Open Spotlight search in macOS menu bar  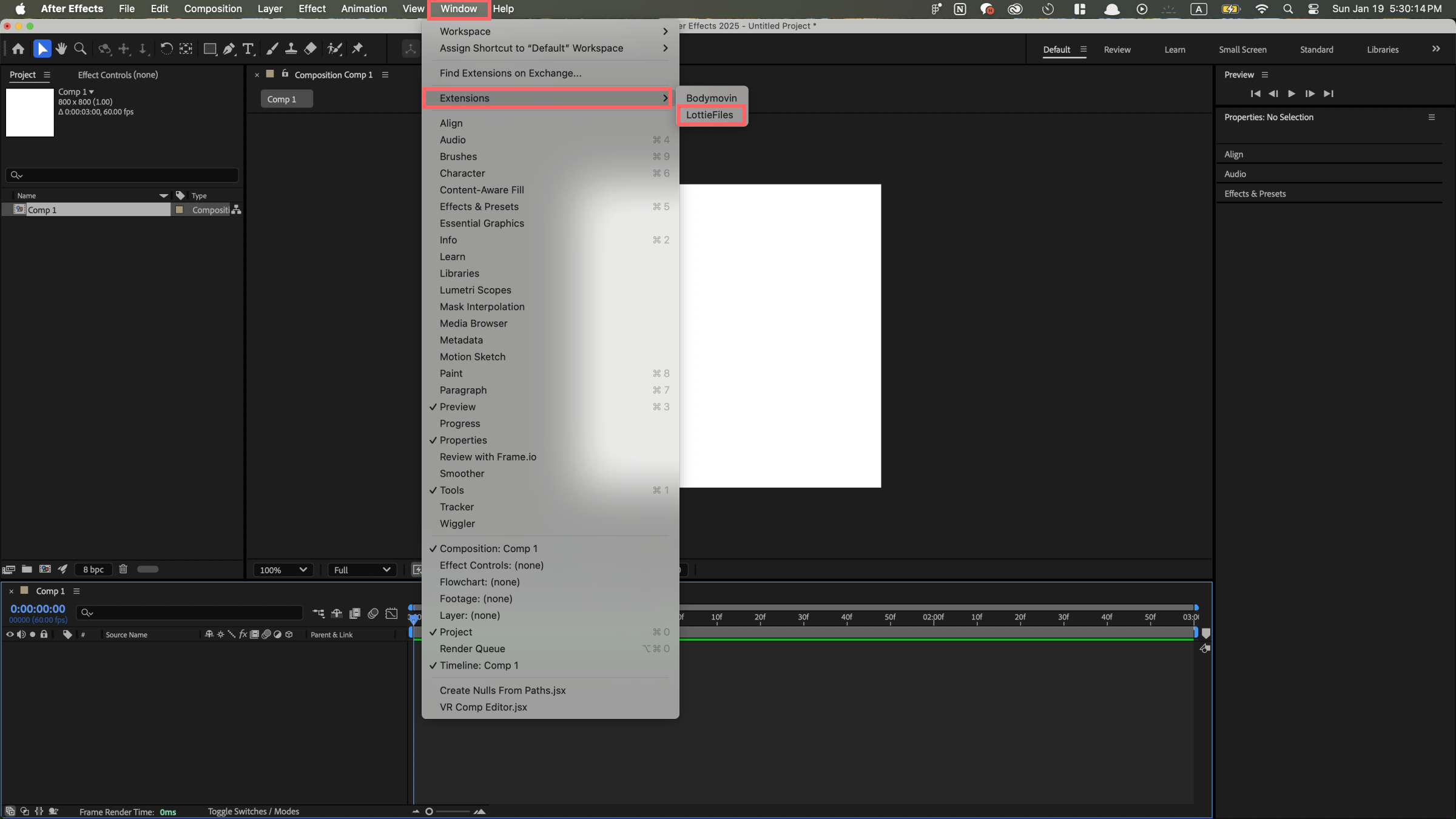pyautogui.click(x=1288, y=9)
